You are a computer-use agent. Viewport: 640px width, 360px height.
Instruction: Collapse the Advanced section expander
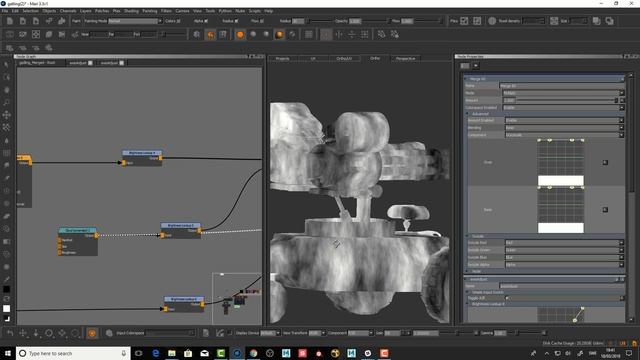click(x=468, y=114)
